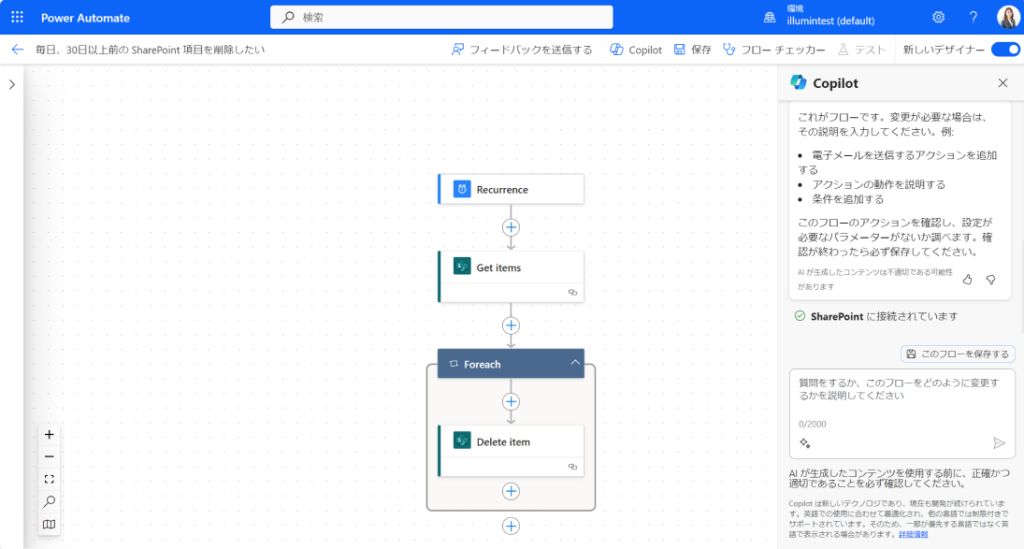Click the このフローを保存する button
The width and height of the screenshot is (1024, 549).
pyautogui.click(x=958, y=354)
